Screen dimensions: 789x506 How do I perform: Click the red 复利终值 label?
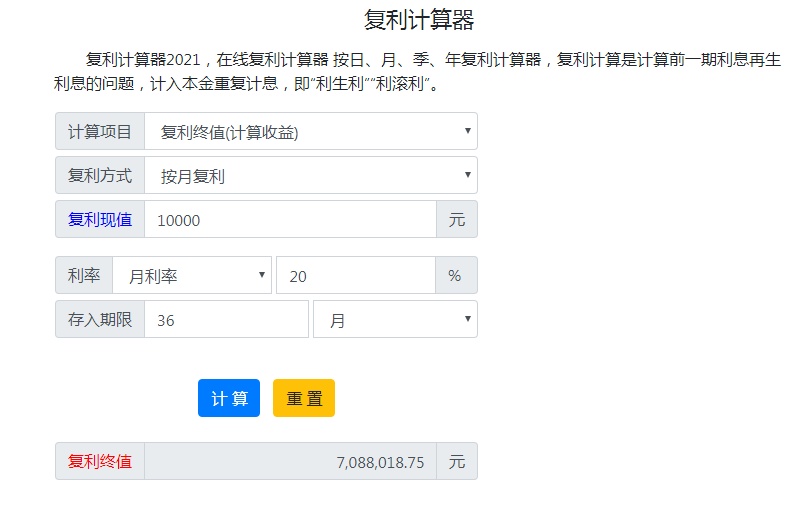click(100, 461)
